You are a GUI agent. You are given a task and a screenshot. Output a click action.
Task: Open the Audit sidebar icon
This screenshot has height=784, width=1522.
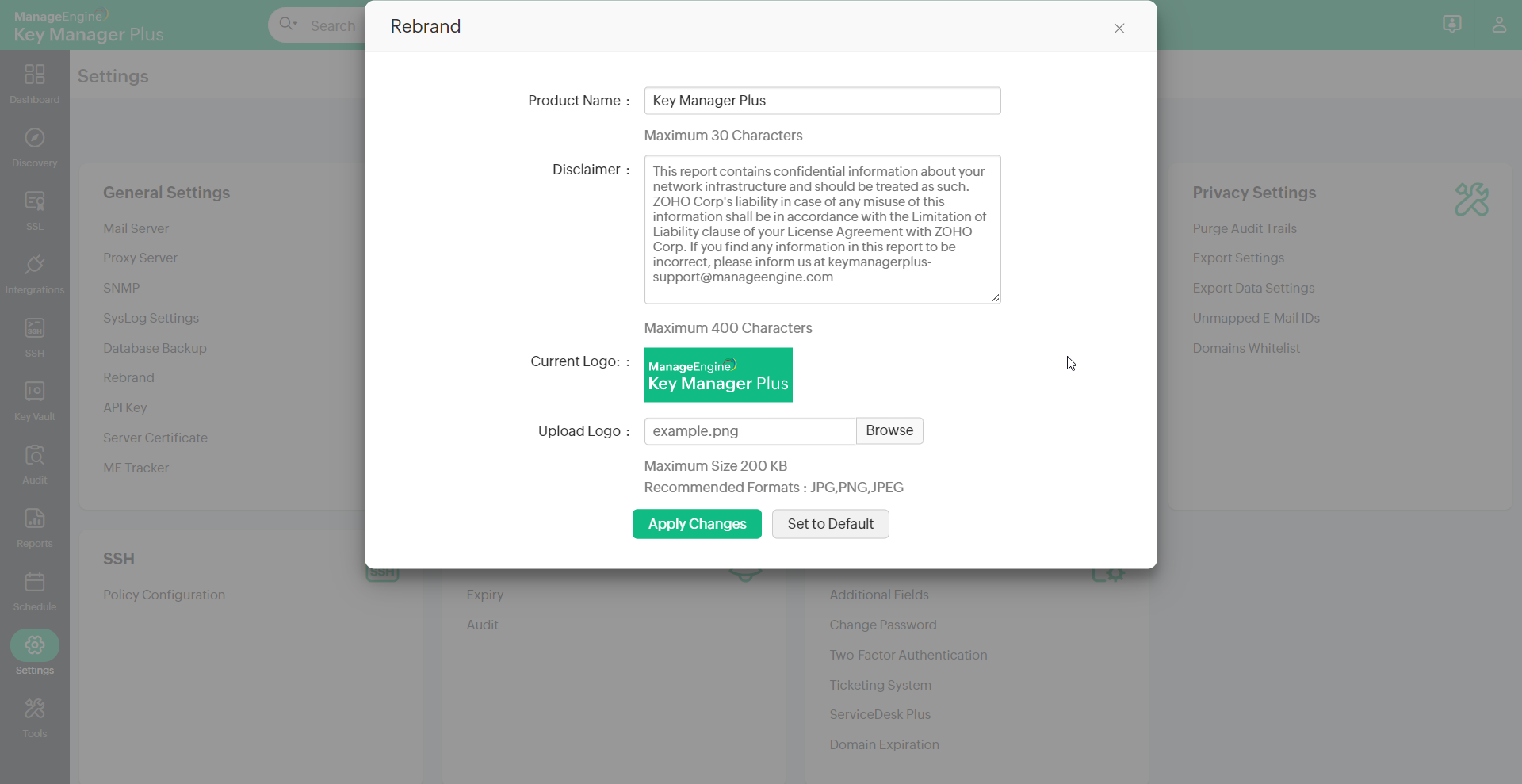point(35,455)
